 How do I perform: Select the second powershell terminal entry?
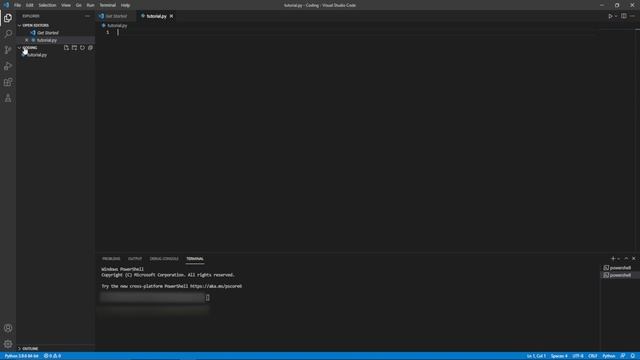(620, 275)
